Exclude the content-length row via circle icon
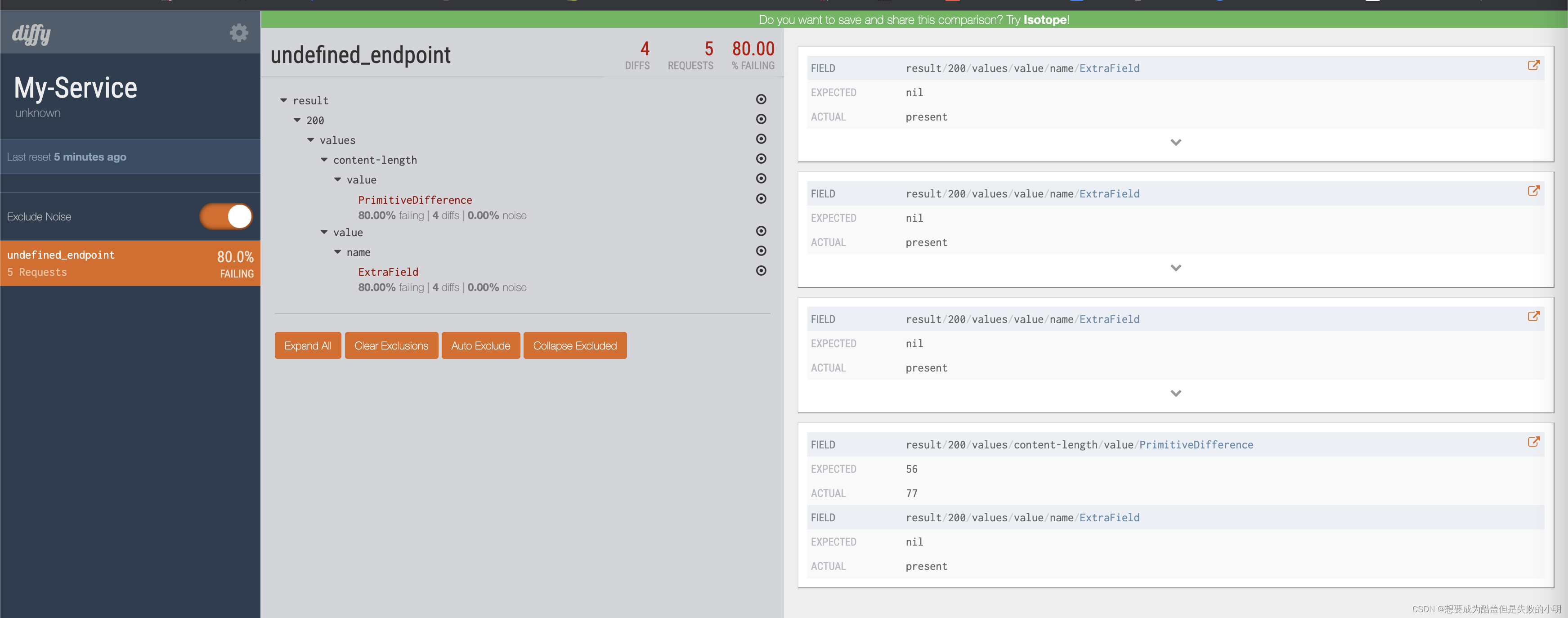 point(761,158)
